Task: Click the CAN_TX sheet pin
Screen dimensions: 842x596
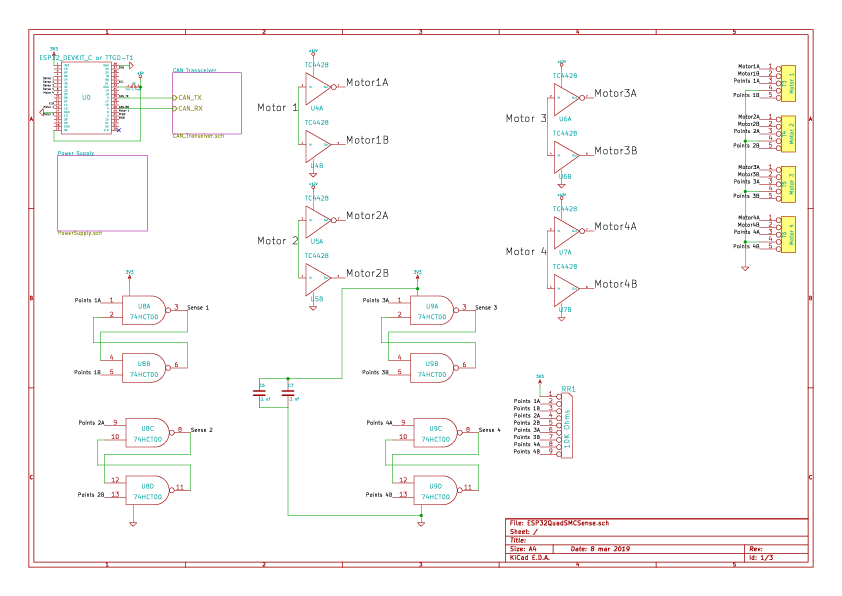Action: (187, 98)
